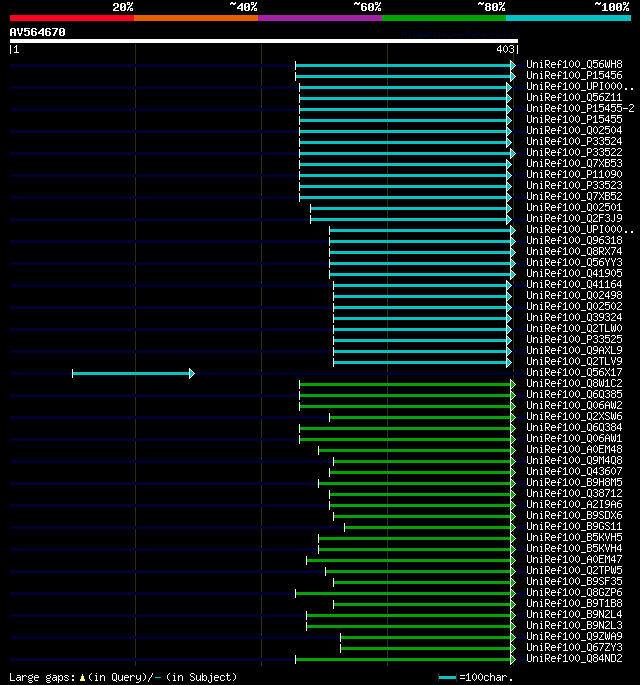Click UniRef100_Q8RX74 label
The image size is (640, 685).
574,251
